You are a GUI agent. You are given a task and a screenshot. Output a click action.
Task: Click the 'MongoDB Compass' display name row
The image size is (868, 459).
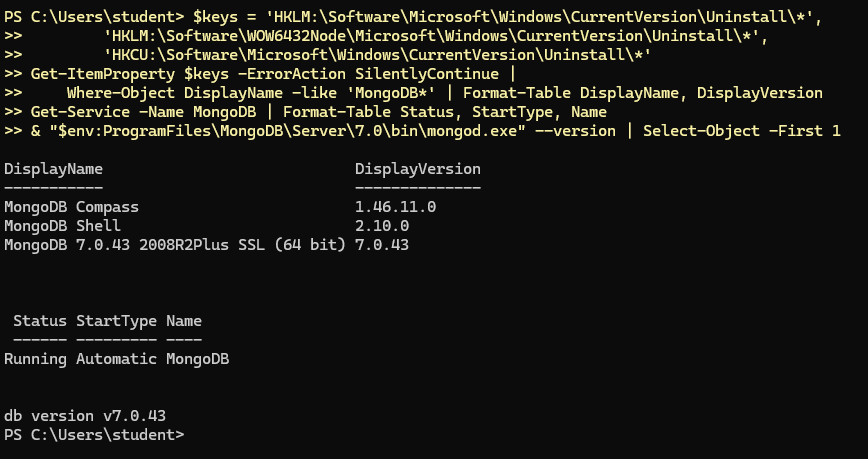[71, 207]
